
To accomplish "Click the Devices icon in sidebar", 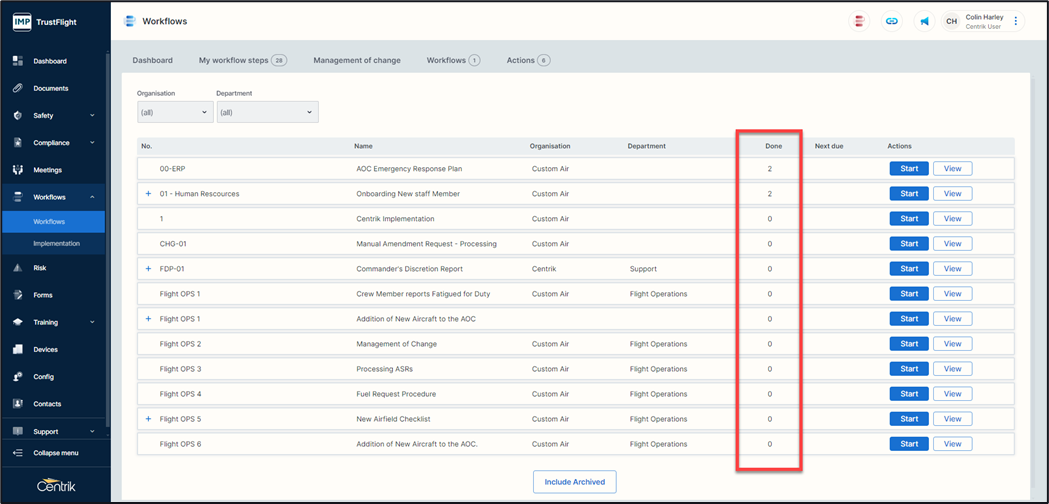I will point(17,350).
